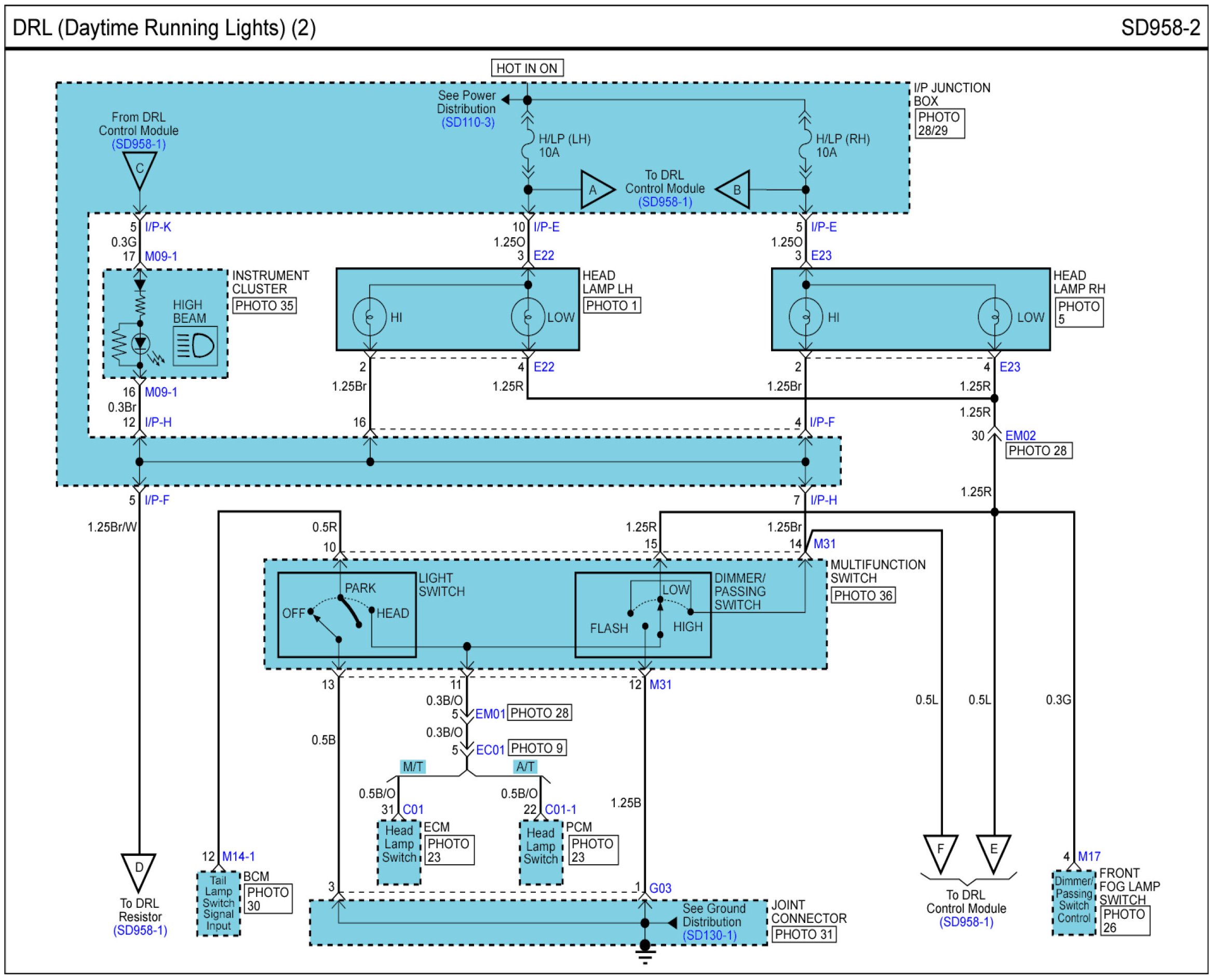Click the HI bulb in Head Lamp LH
This screenshot has height=980, width=1215.
click(x=369, y=317)
